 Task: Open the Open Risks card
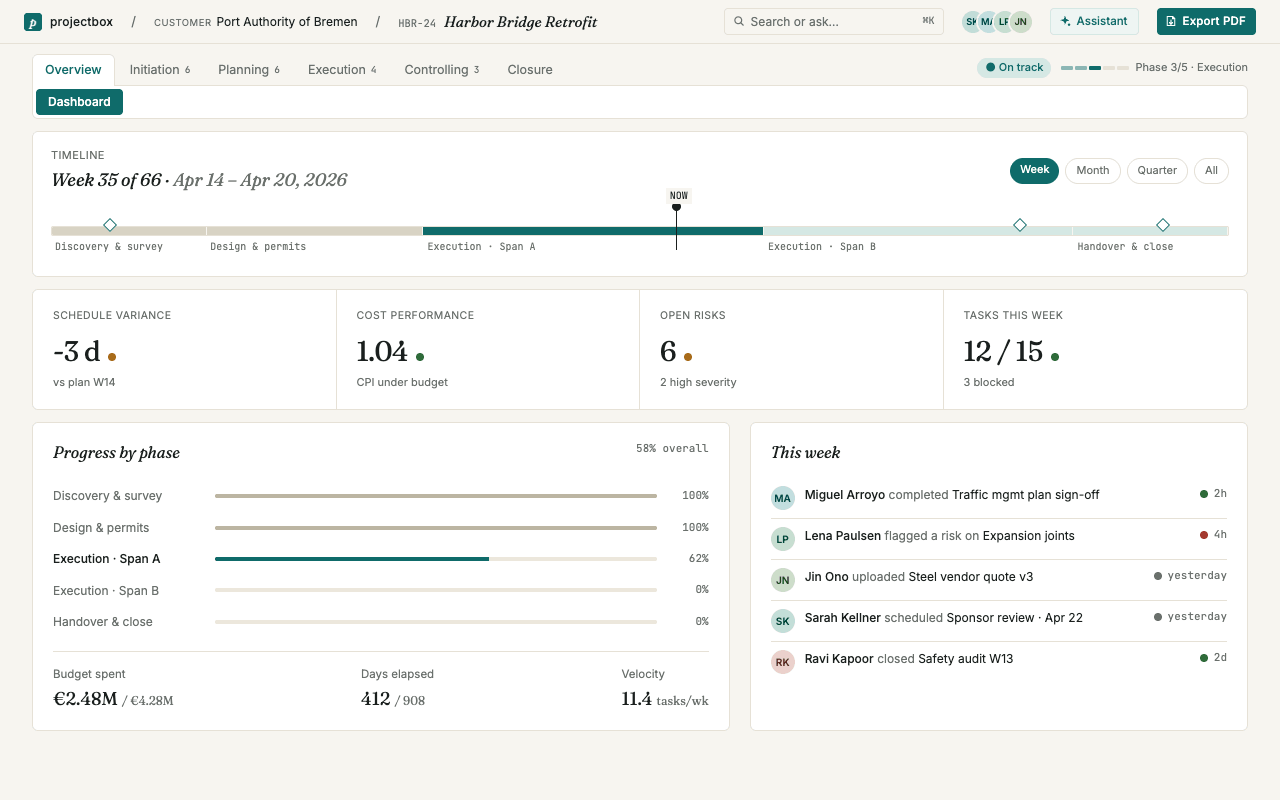coord(791,350)
